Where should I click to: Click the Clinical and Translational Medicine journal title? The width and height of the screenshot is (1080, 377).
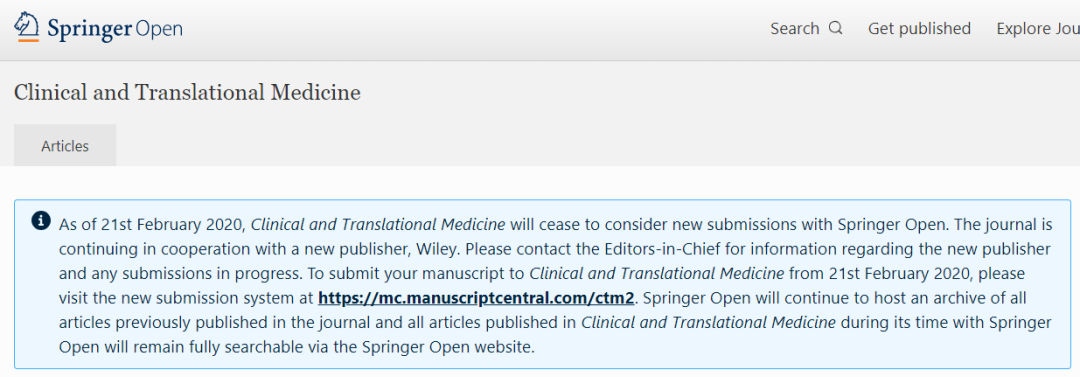point(187,92)
